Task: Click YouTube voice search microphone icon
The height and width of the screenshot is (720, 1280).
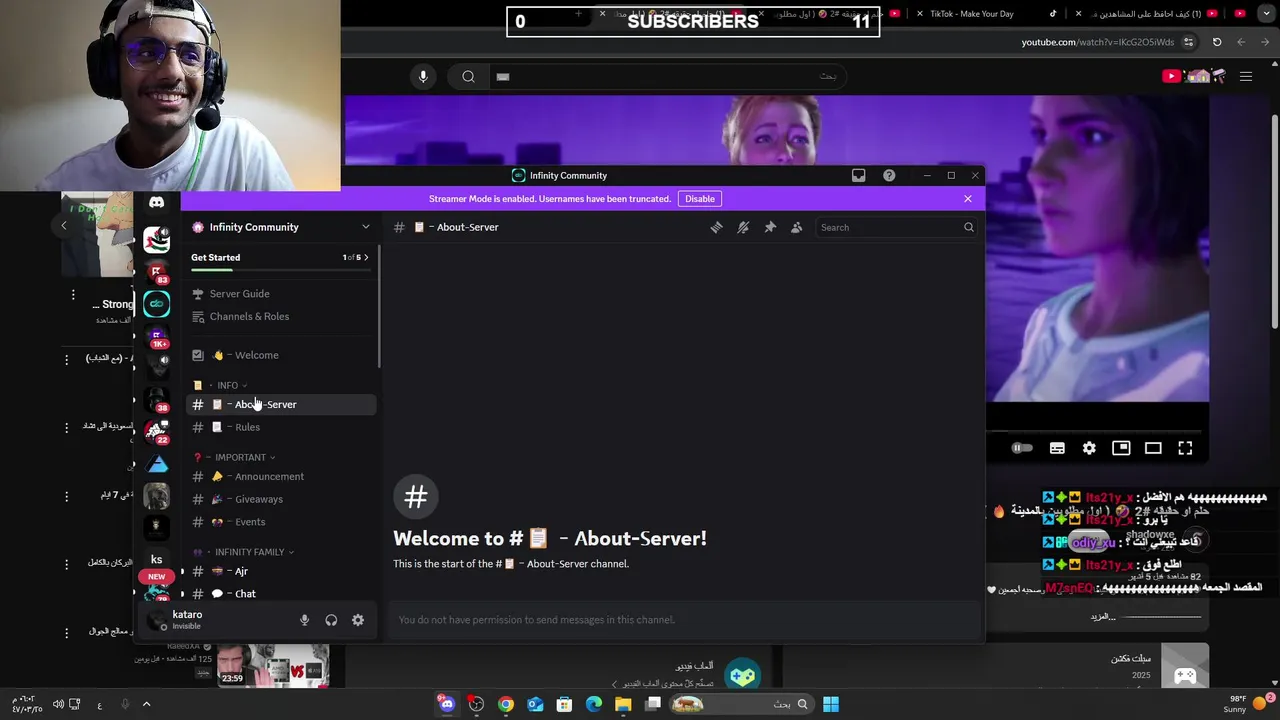Action: click(423, 76)
